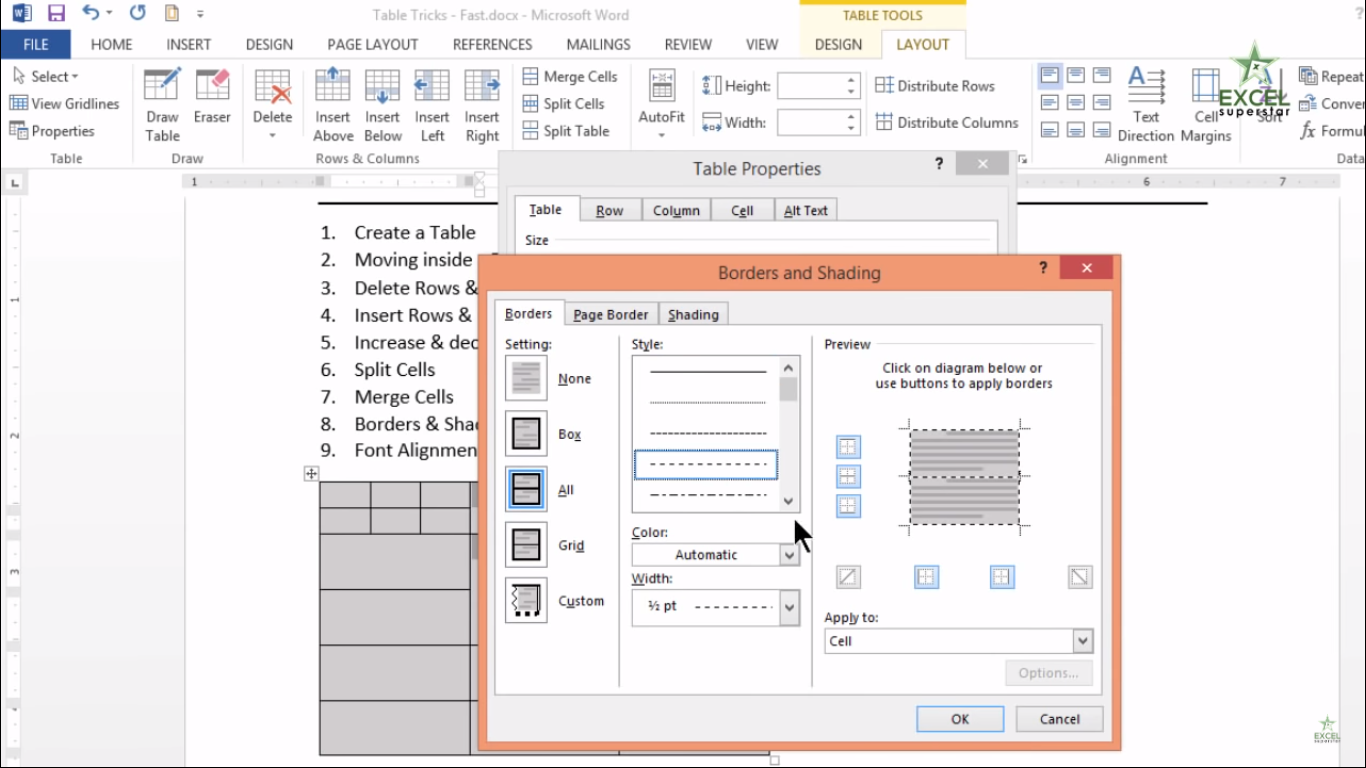Select the dash-dot line style in list
This screenshot has height=768, width=1366.
(x=707, y=494)
